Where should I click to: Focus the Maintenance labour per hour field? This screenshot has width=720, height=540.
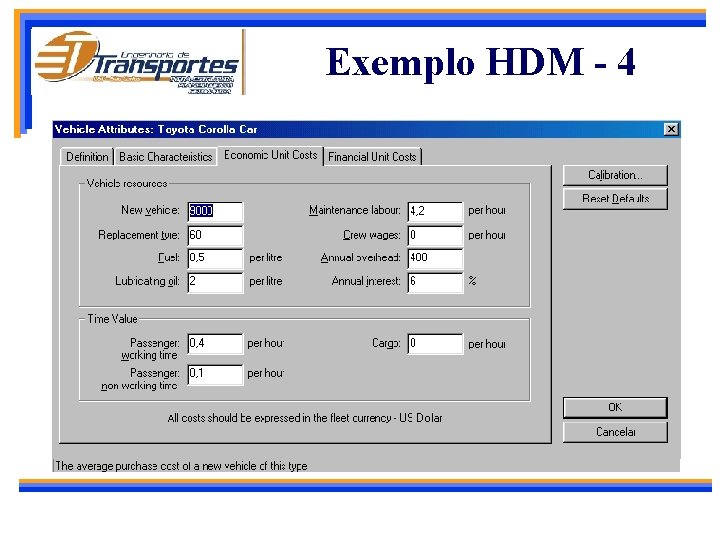tap(435, 211)
